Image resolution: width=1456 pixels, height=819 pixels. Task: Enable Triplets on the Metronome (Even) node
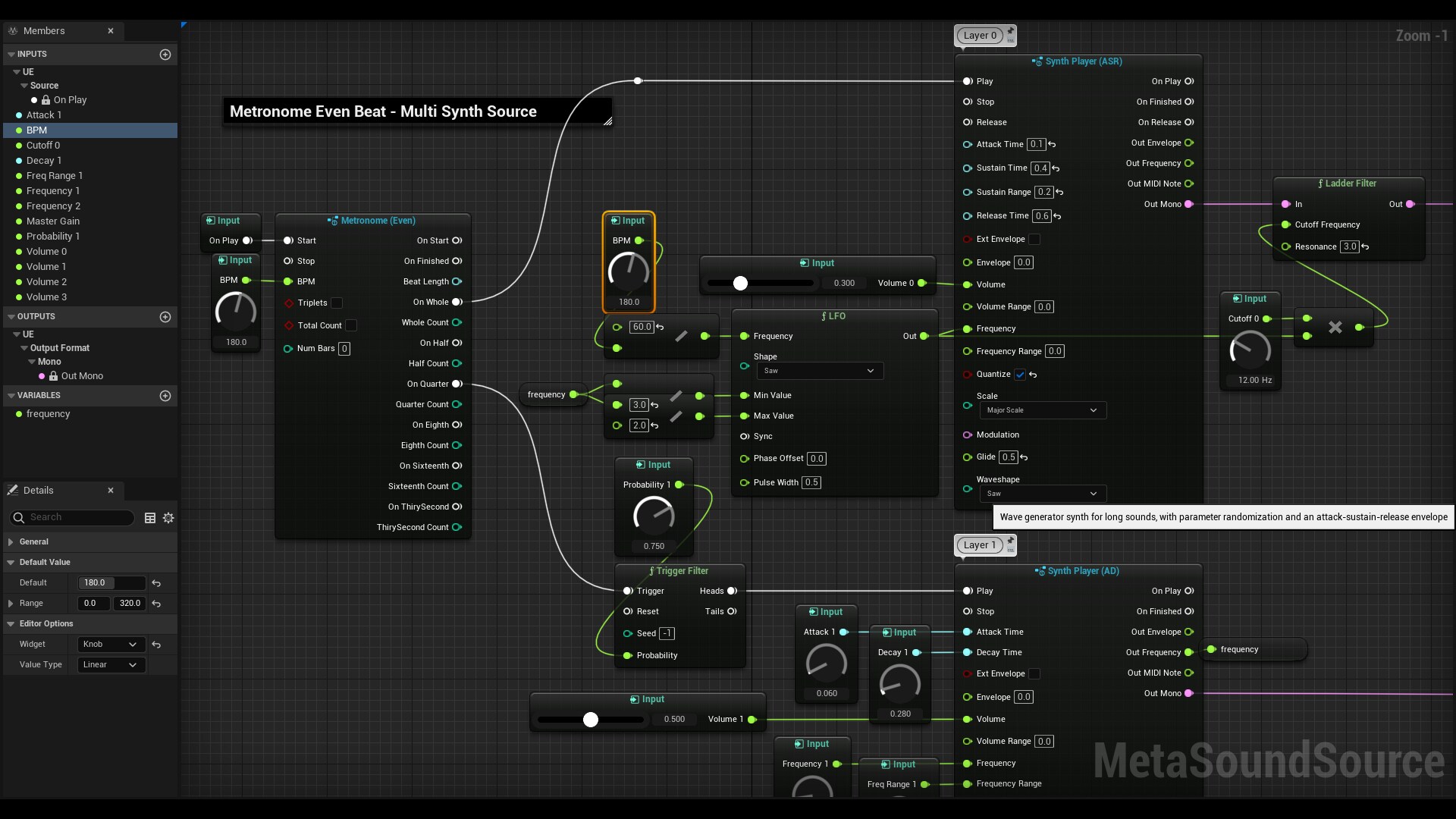tap(337, 303)
